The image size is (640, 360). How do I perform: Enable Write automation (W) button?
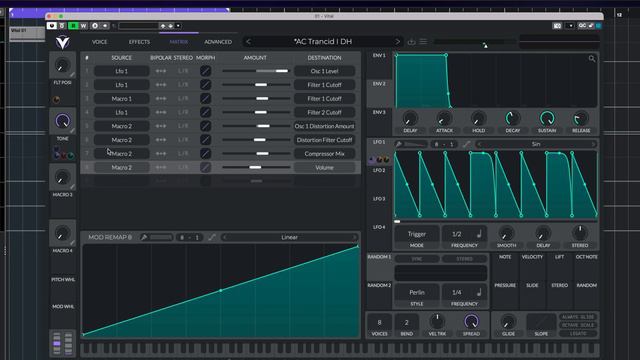pyautogui.click(x=83, y=26)
